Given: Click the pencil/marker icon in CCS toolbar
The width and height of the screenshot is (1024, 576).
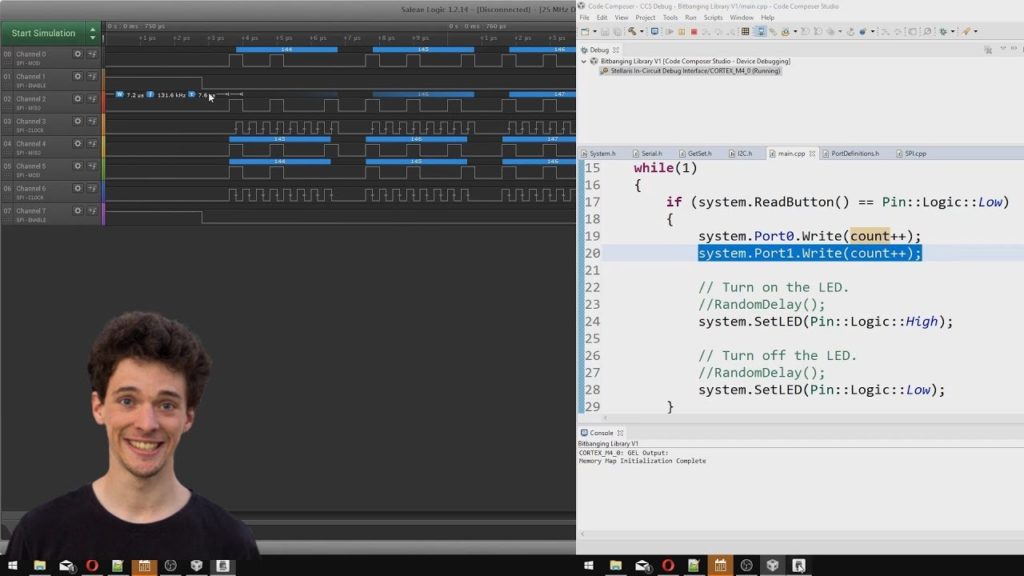Looking at the screenshot, I should click(x=966, y=31).
